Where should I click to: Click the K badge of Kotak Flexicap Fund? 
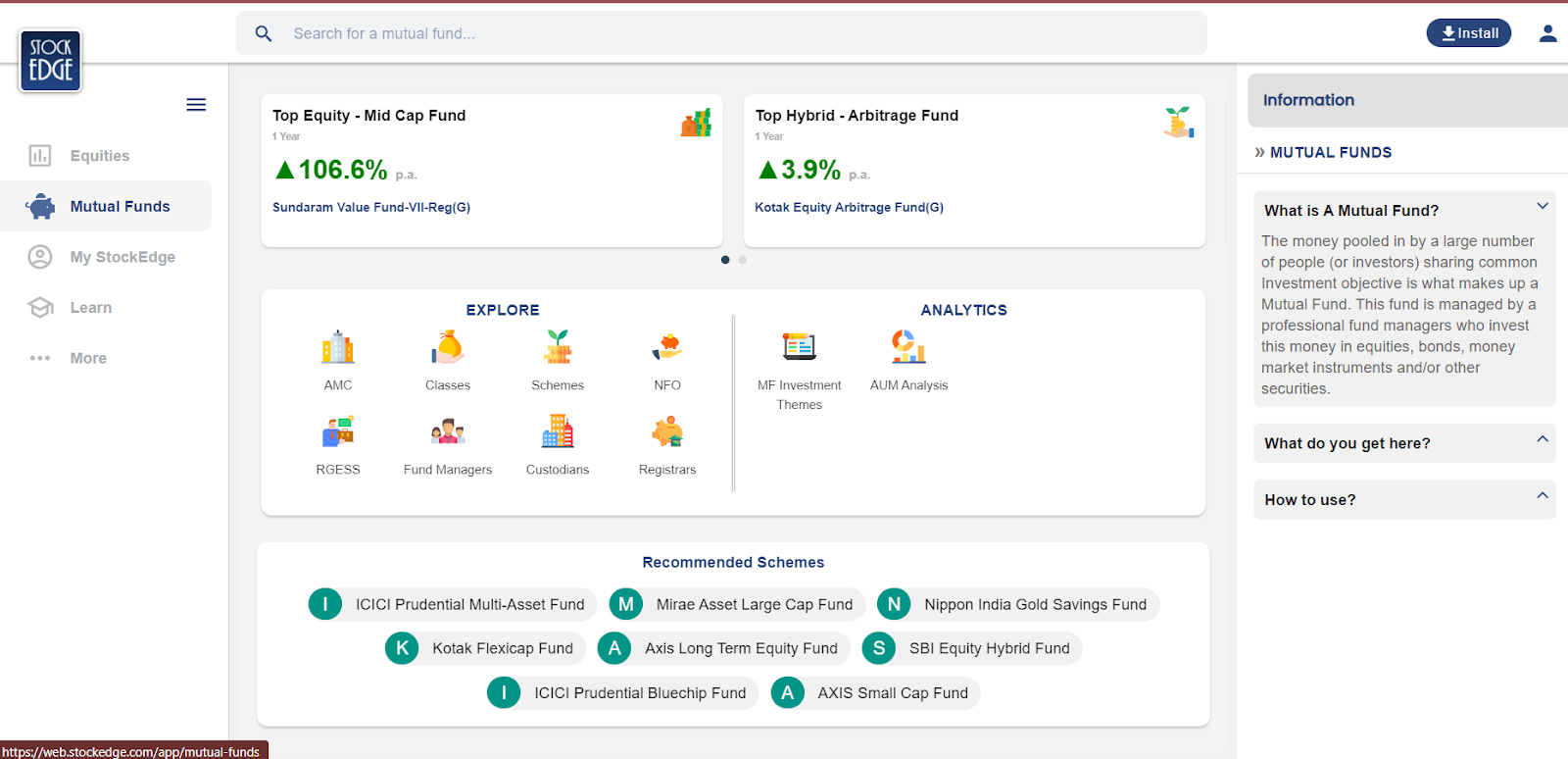point(402,648)
